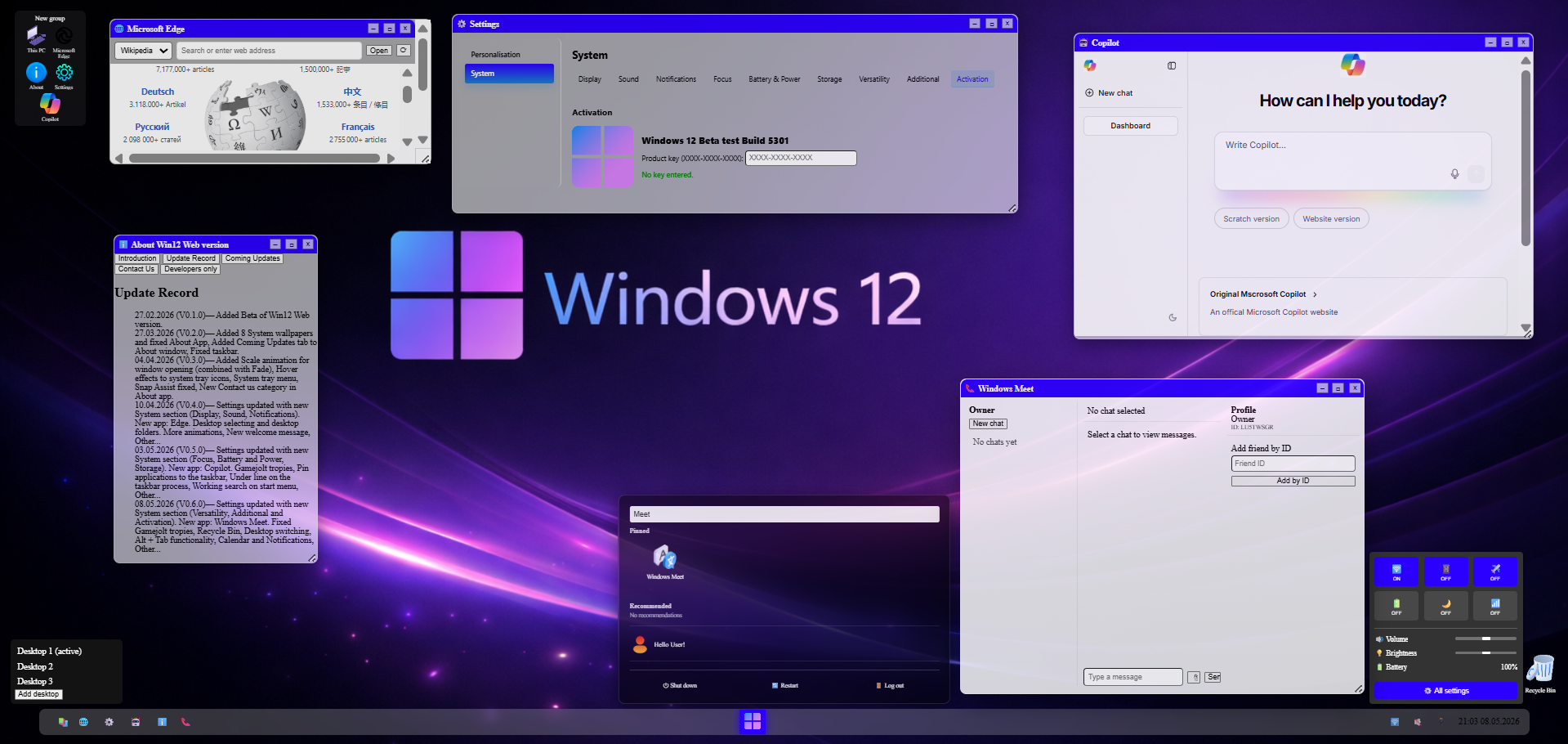Open the Display tab in Settings

(x=590, y=79)
